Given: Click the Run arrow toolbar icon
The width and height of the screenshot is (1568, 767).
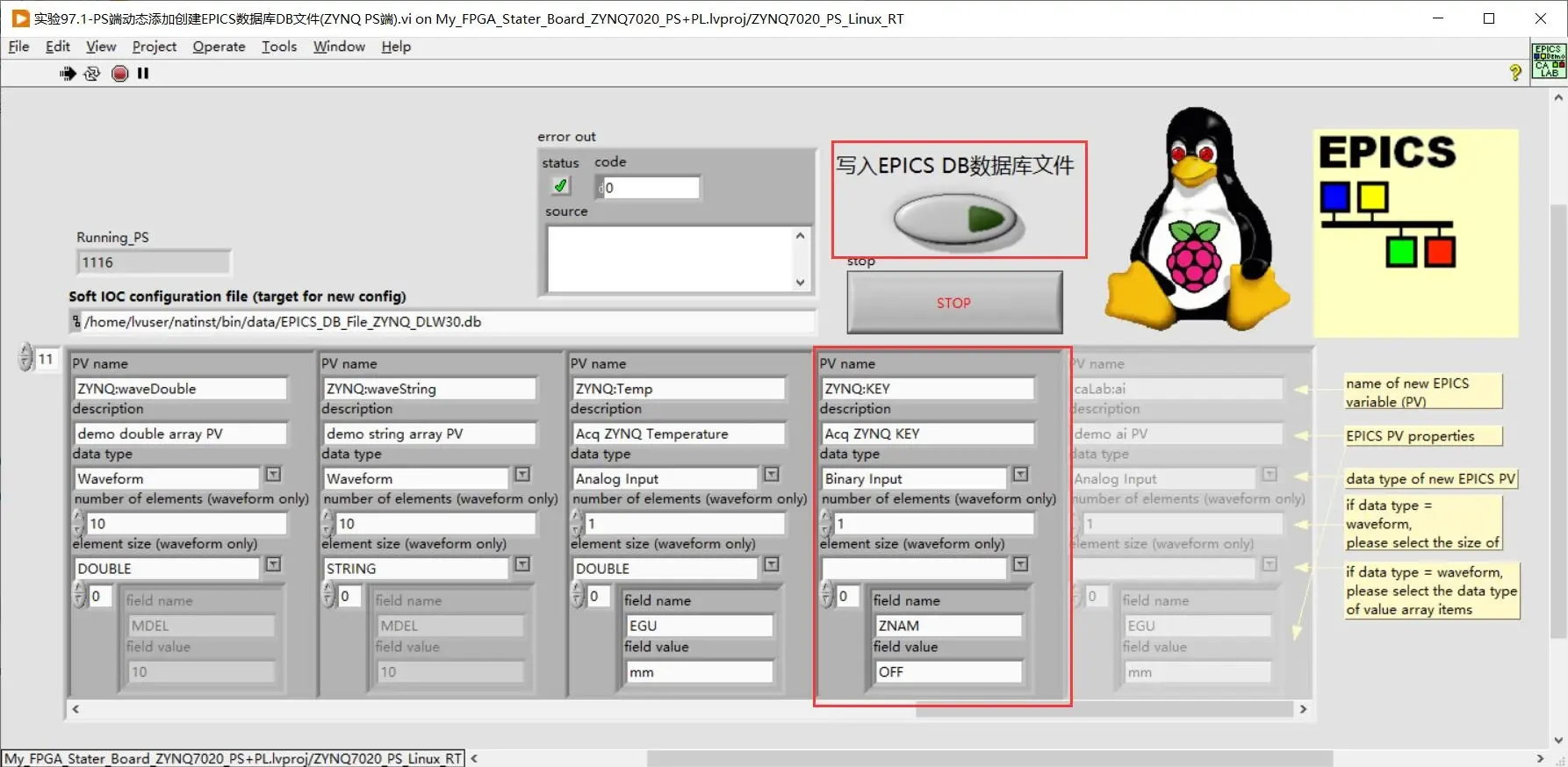Looking at the screenshot, I should point(68,74).
